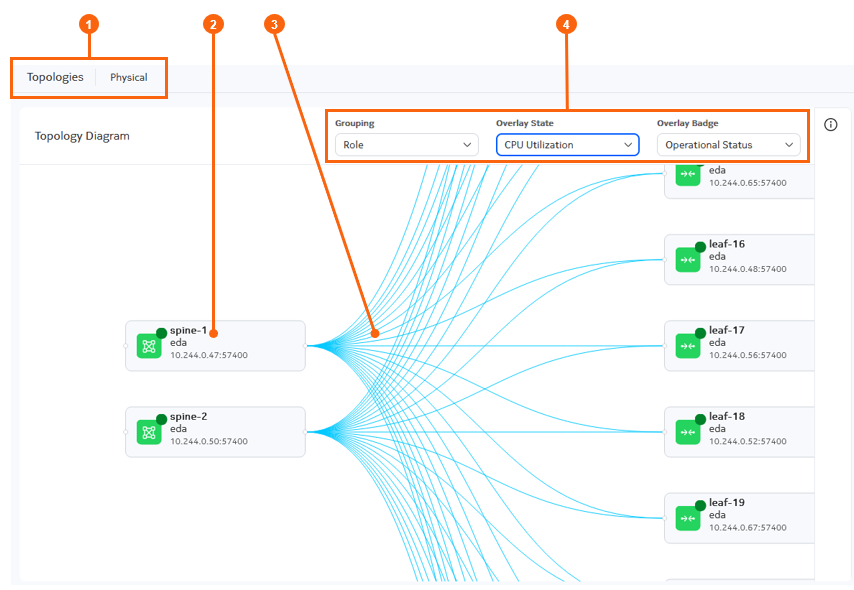Click the spine-2 node switch icon

pos(149,432)
